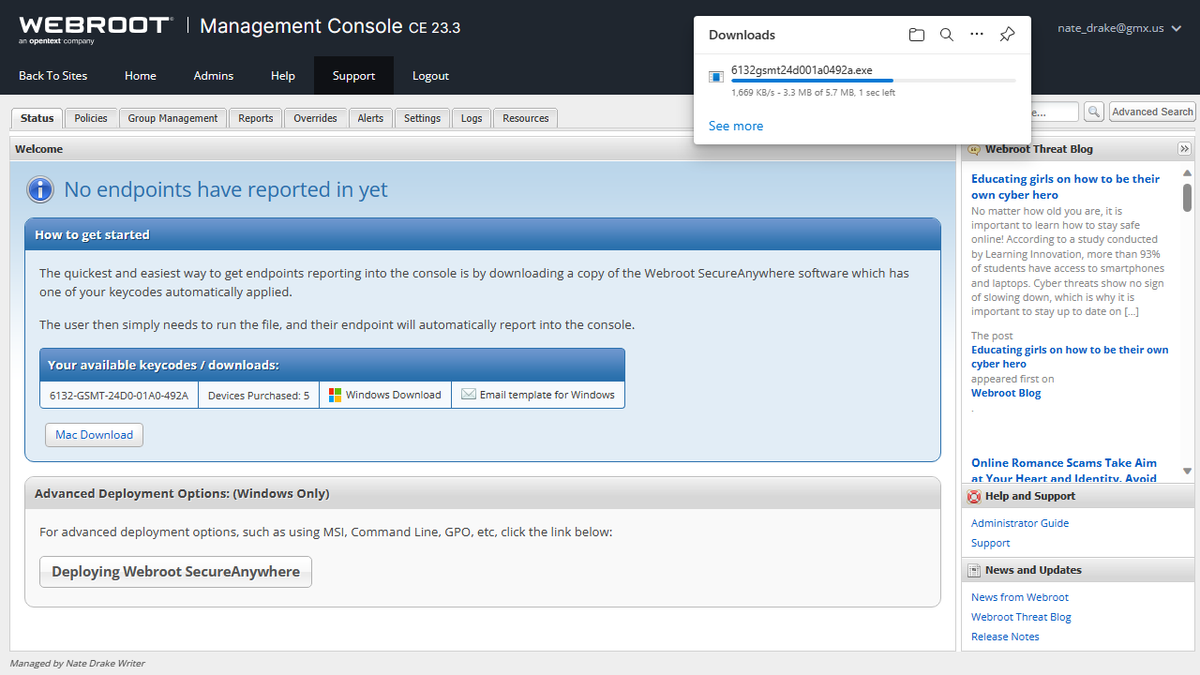Click the envelope icon for Email template
The width and height of the screenshot is (1200, 675).
point(468,394)
